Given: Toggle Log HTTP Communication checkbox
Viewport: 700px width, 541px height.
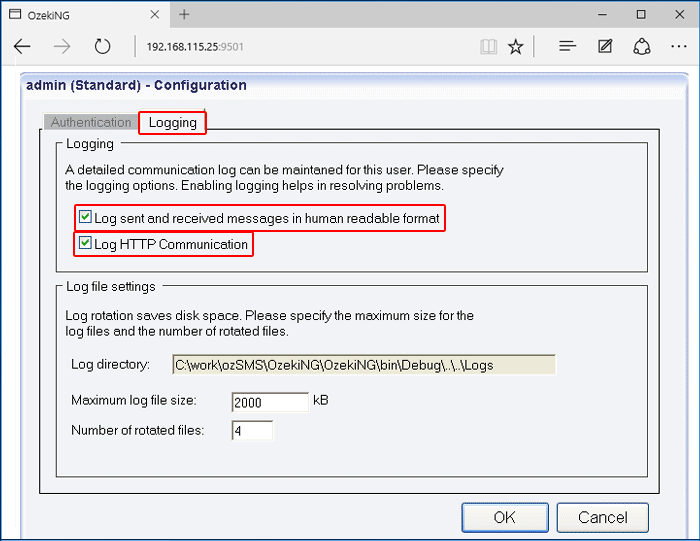Looking at the screenshot, I should click(x=85, y=243).
